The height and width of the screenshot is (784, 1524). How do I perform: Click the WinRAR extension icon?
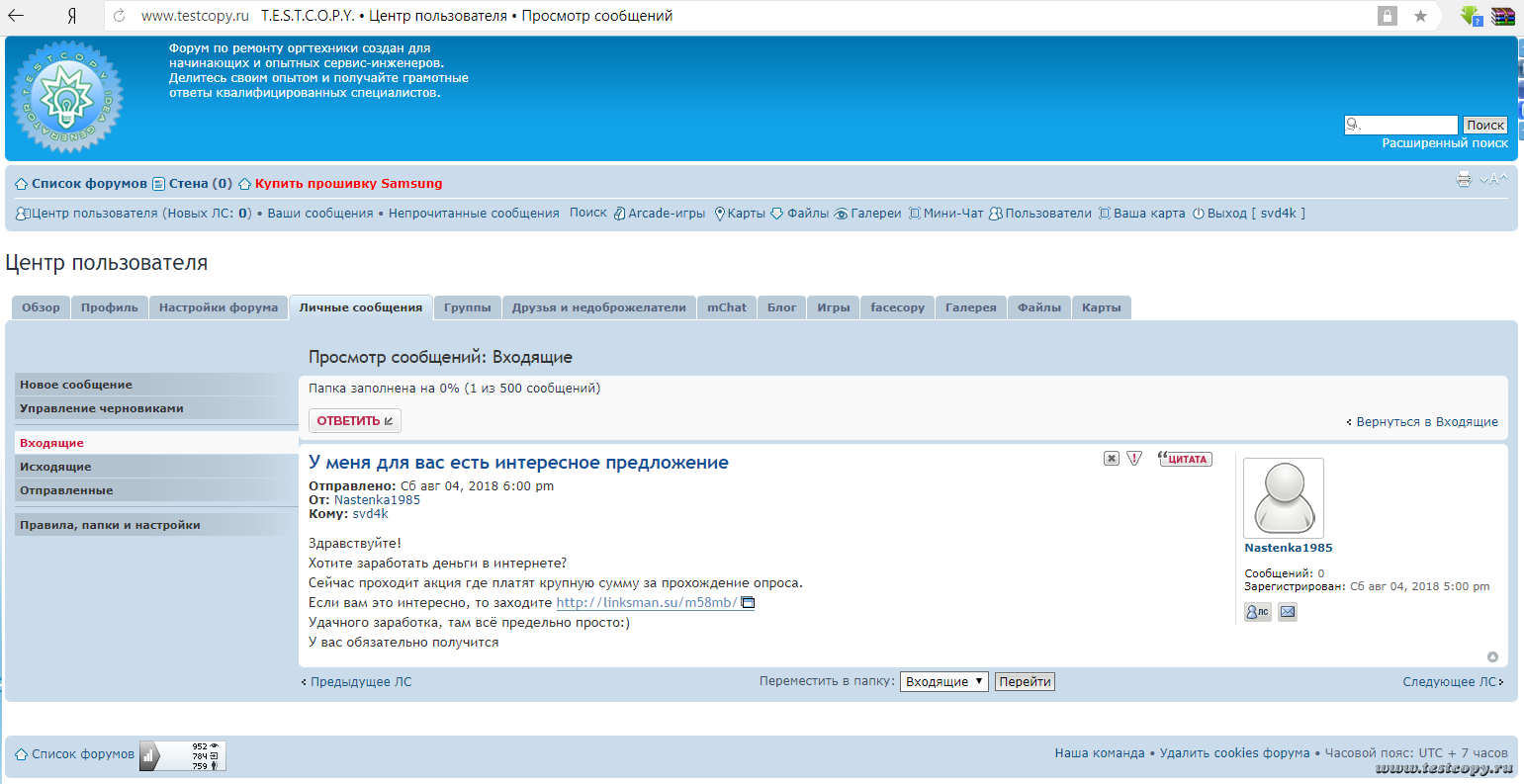click(x=1503, y=16)
